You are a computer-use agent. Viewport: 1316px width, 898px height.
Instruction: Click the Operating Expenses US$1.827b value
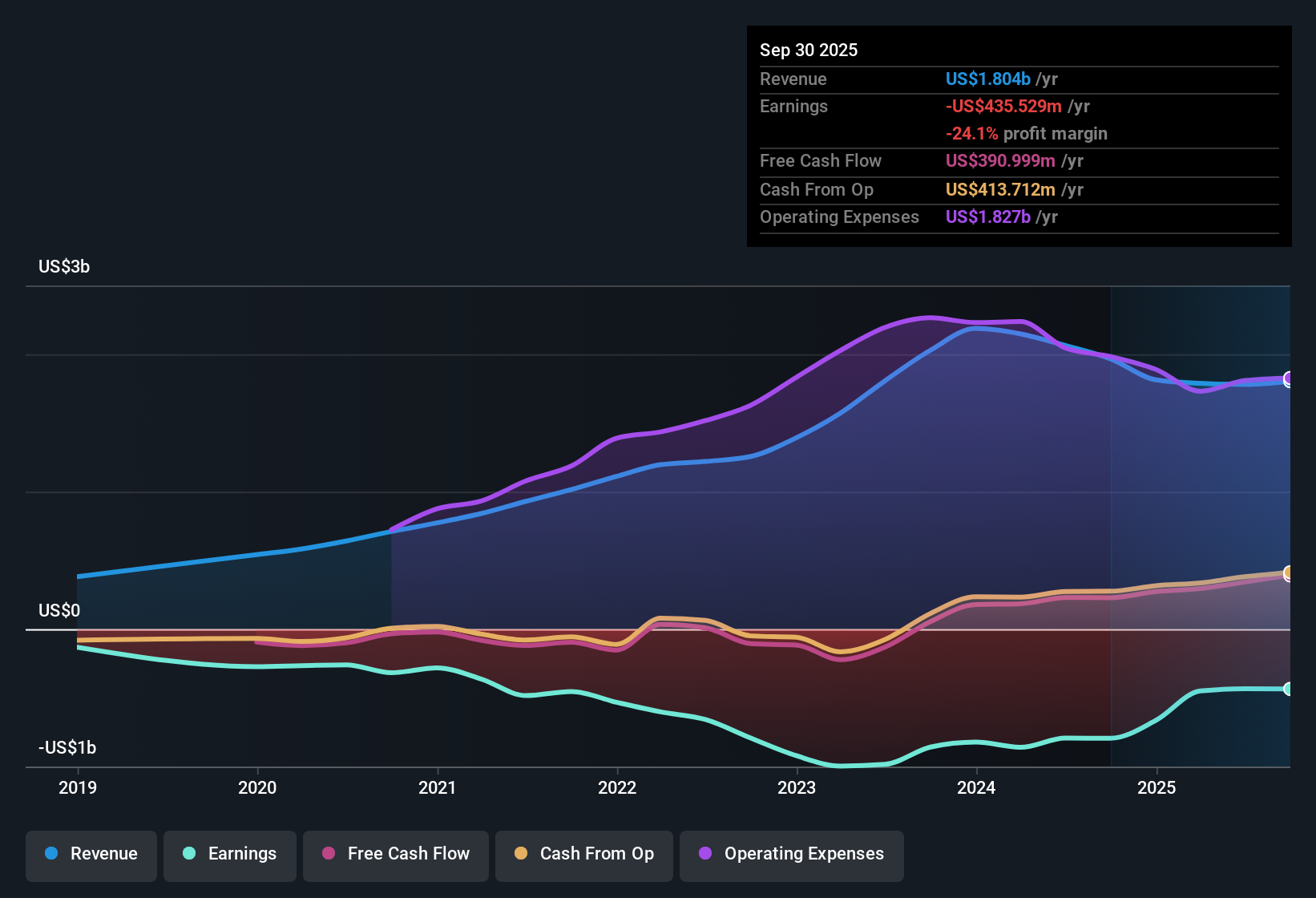pyautogui.click(x=988, y=216)
